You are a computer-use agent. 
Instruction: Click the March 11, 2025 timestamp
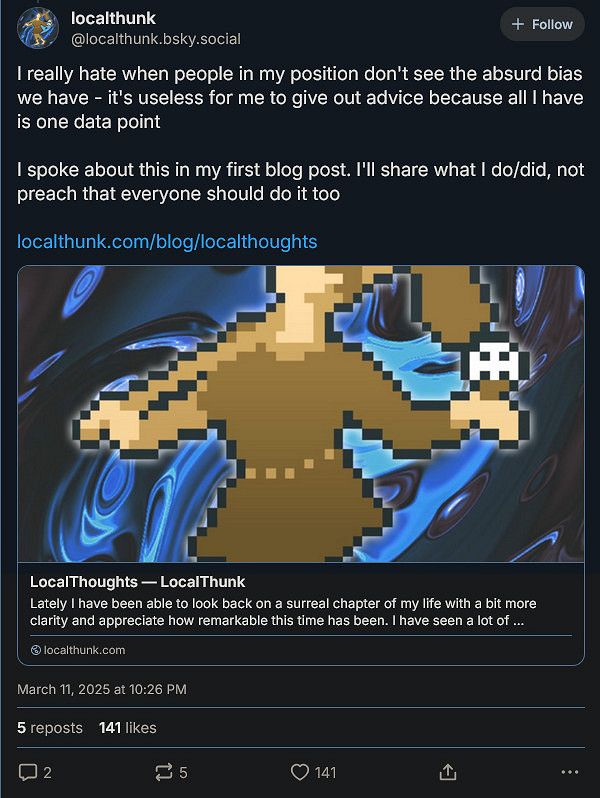pos(102,689)
